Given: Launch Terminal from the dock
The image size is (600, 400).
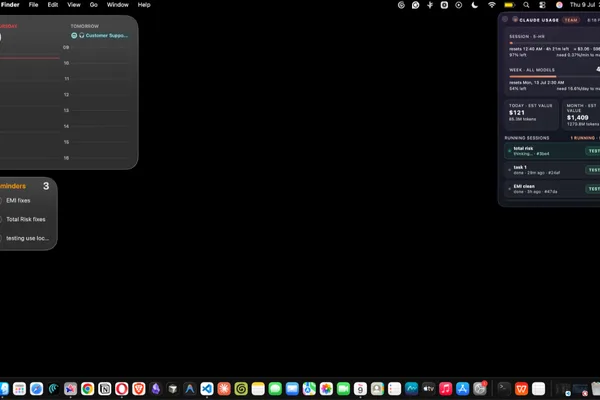Looking at the screenshot, I should click(504, 389).
